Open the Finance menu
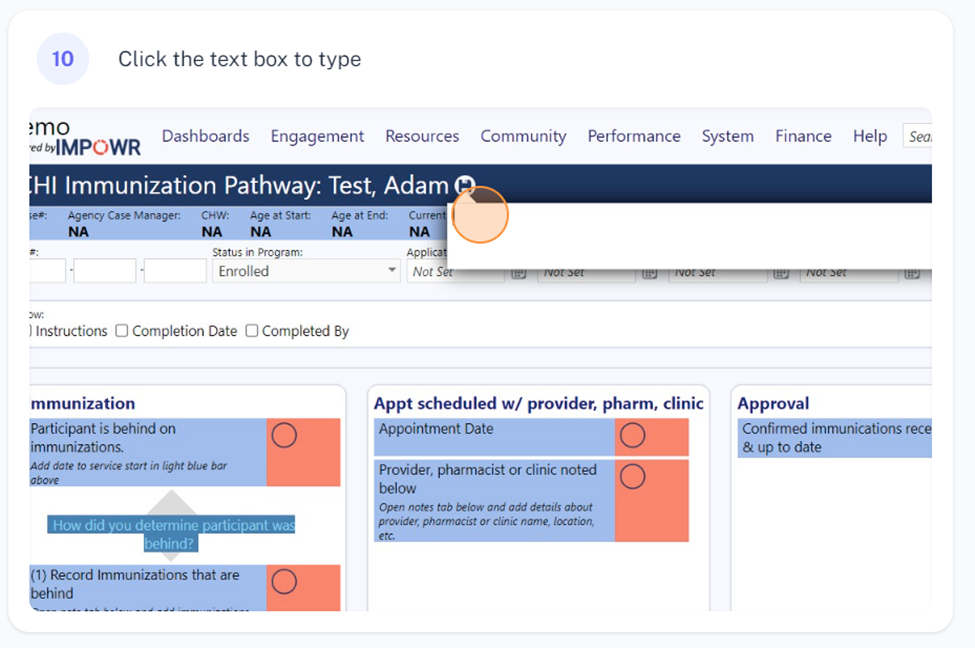Image resolution: width=975 pixels, height=648 pixels. [803, 136]
